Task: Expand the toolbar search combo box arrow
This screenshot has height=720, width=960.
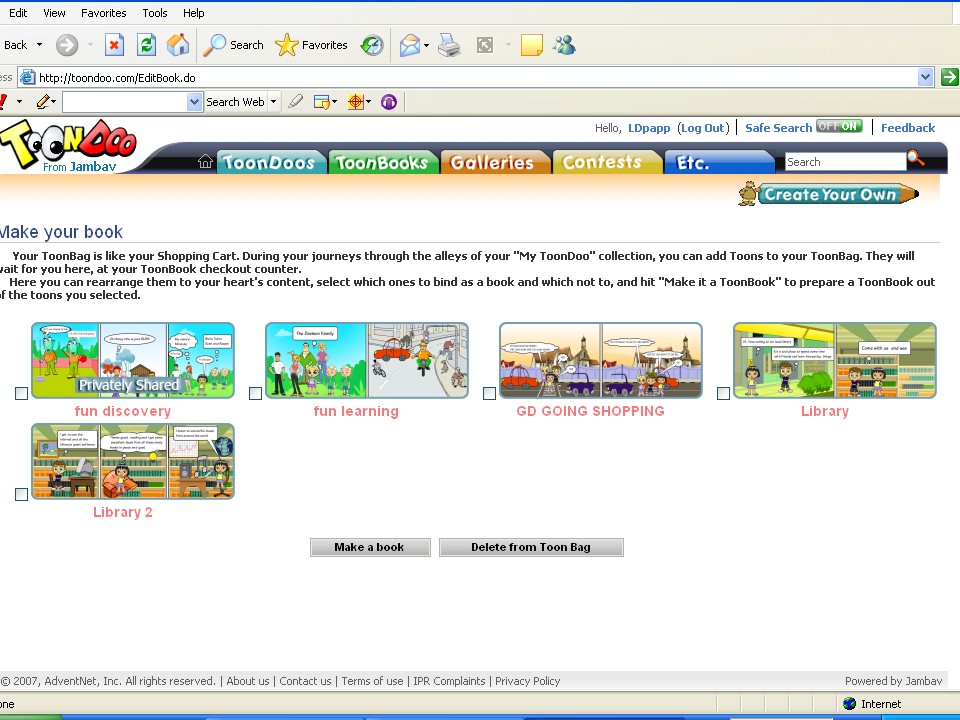Action: click(194, 102)
